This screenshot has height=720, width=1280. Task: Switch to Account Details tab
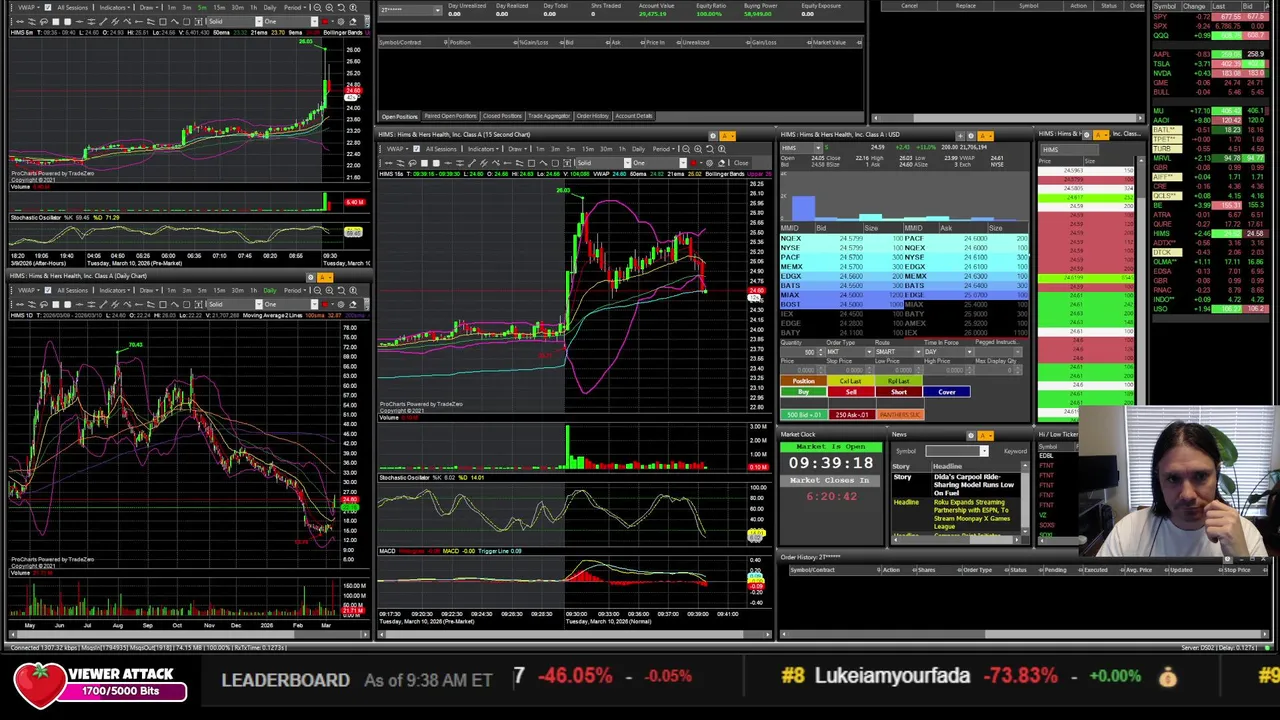click(x=633, y=116)
